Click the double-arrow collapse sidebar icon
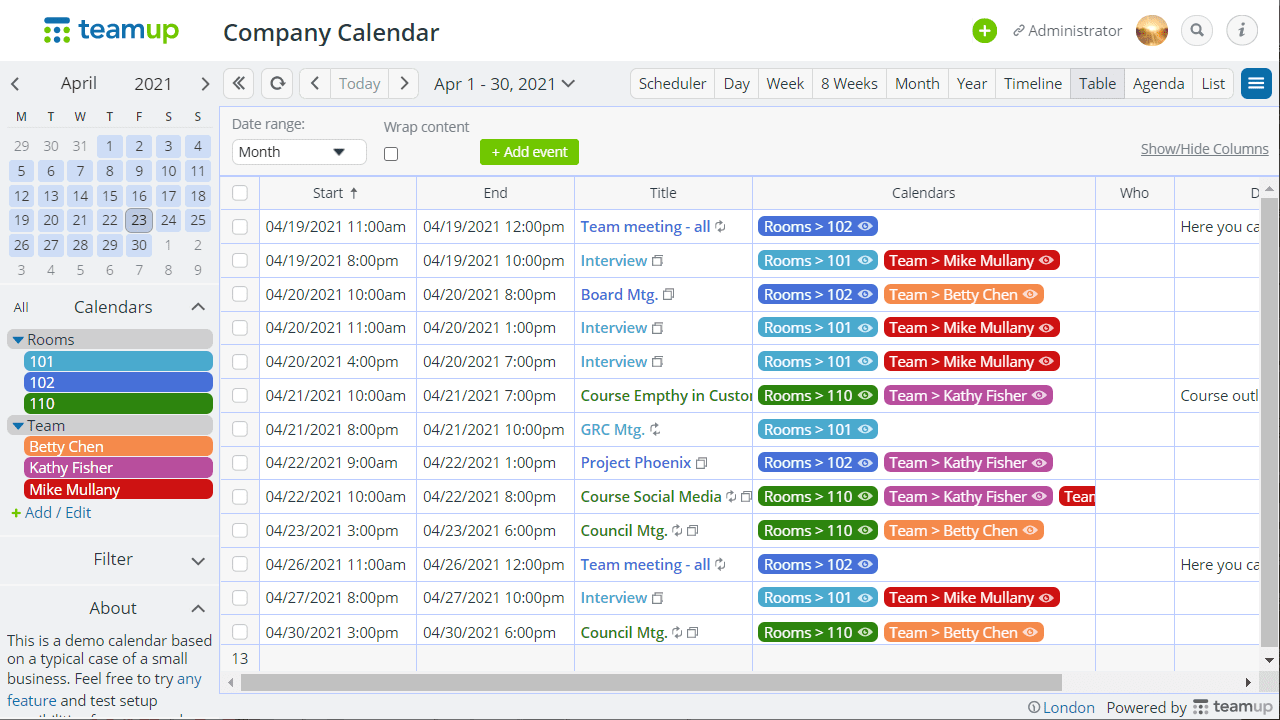This screenshot has width=1280, height=720. point(238,84)
